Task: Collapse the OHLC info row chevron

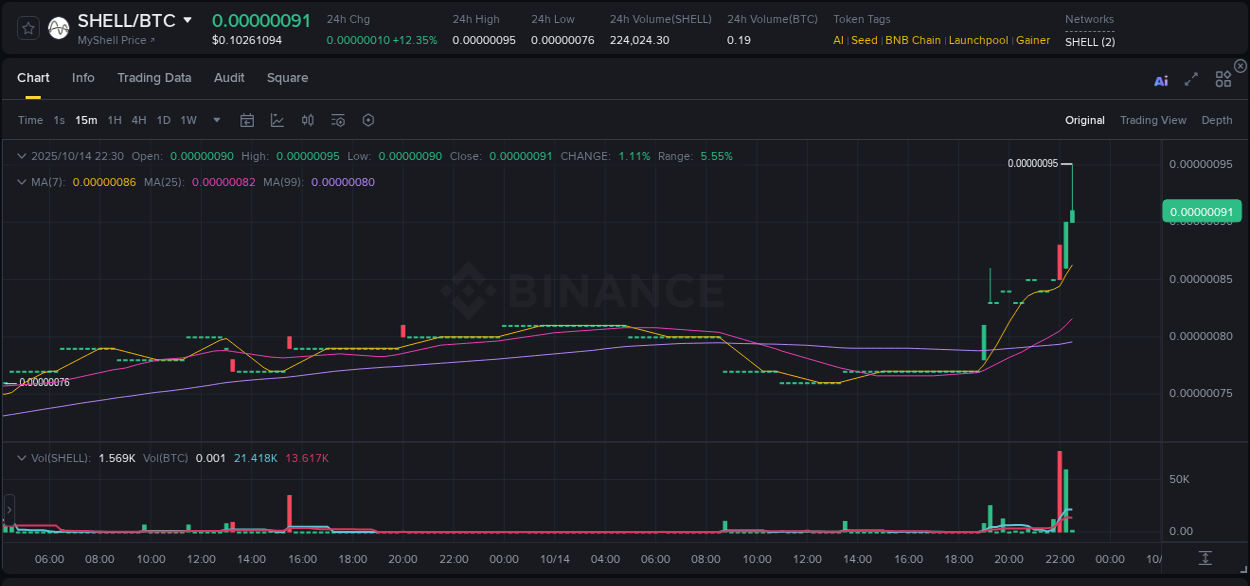Action: [21, 156]
